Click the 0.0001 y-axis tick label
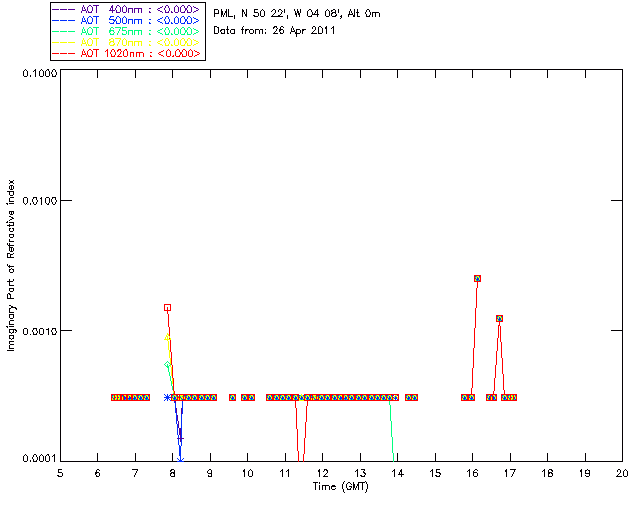This screenshot has height=512, width=640. [x=40, y=459]
